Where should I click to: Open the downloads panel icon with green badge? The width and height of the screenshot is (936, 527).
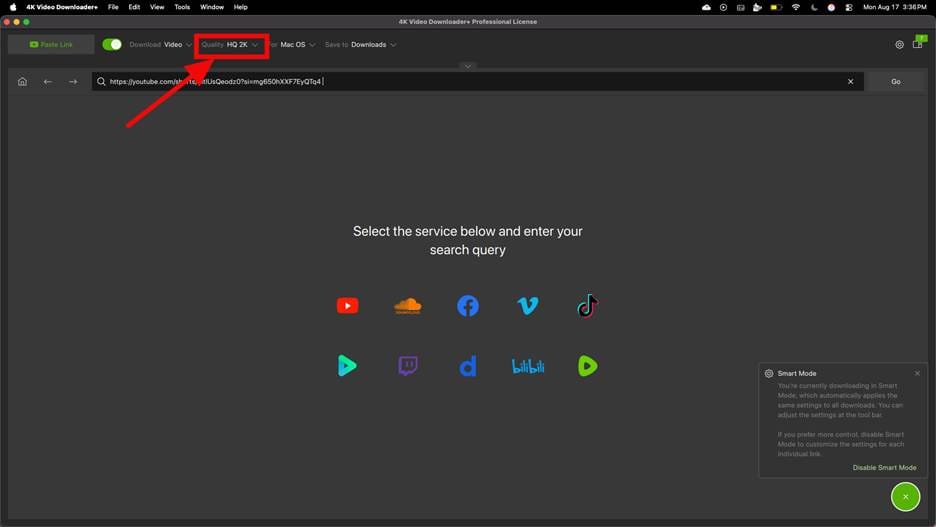coord(918,43)
